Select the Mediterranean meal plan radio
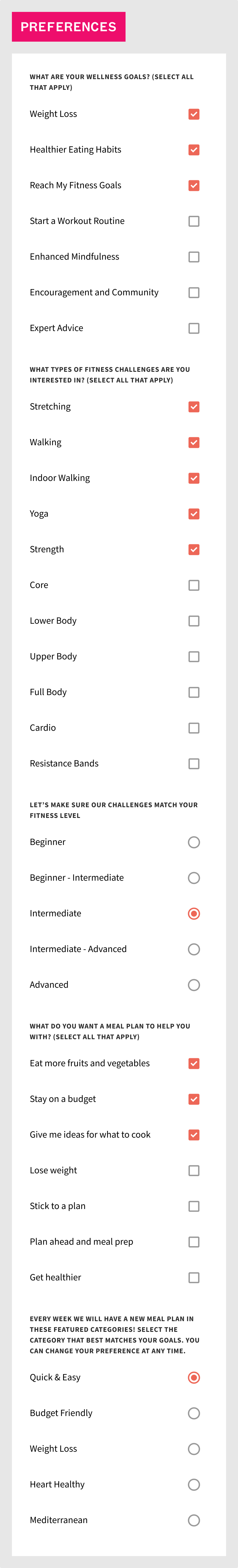The image size is (238, 1568). pos(194,1520)
